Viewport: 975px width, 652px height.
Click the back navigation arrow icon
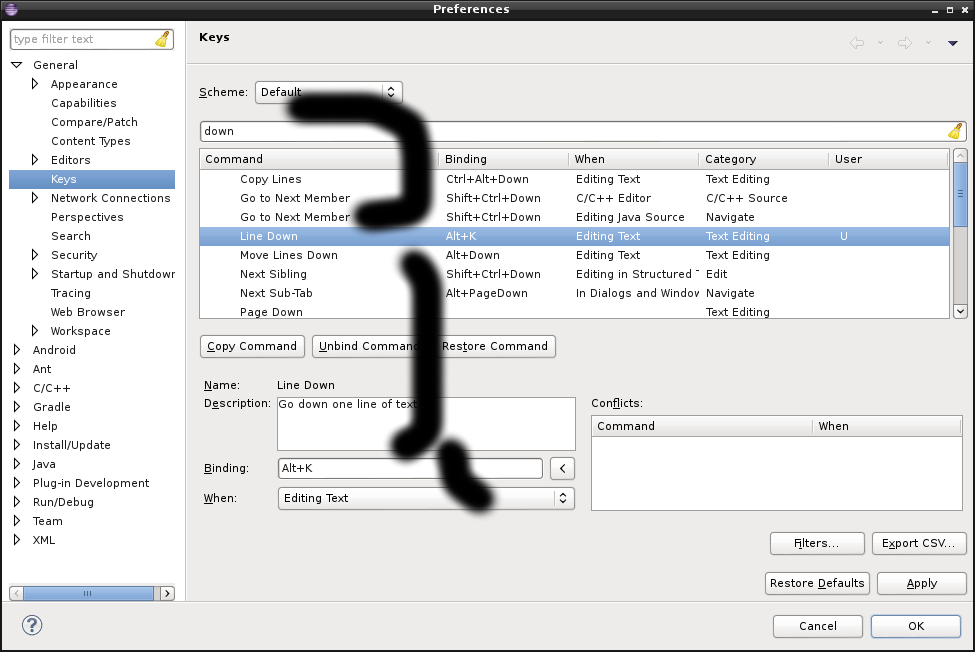pyautogui.click(x=856, y=43)
